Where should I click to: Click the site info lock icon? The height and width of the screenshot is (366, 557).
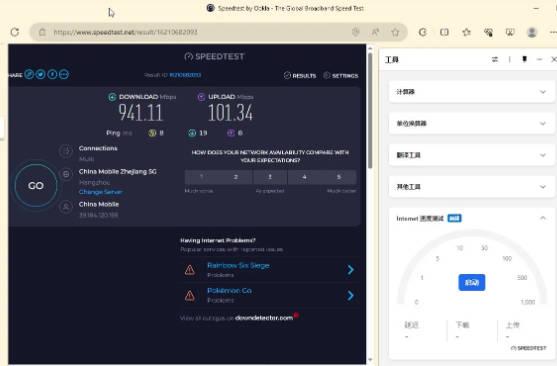(42, 32)
